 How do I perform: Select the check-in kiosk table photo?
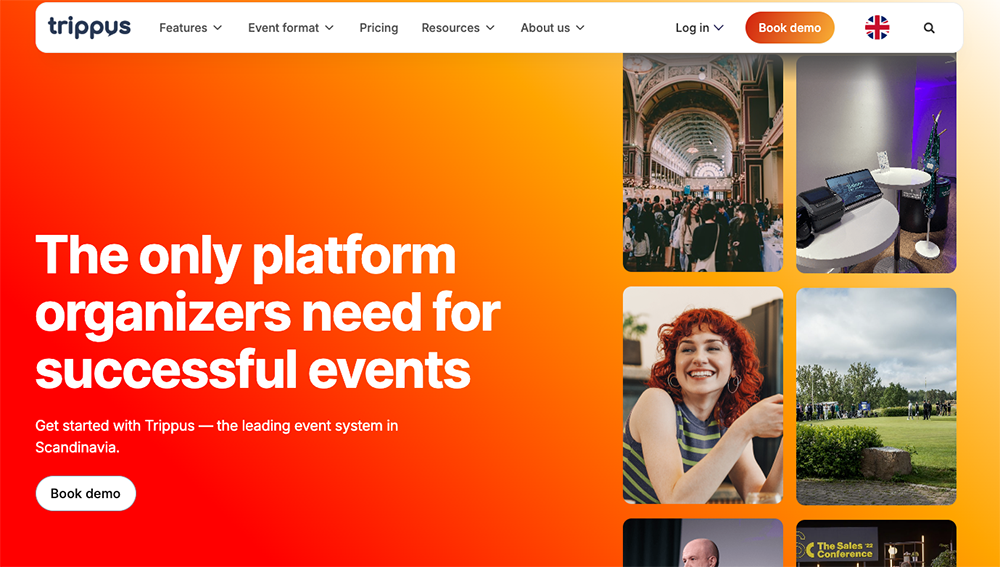876,163
